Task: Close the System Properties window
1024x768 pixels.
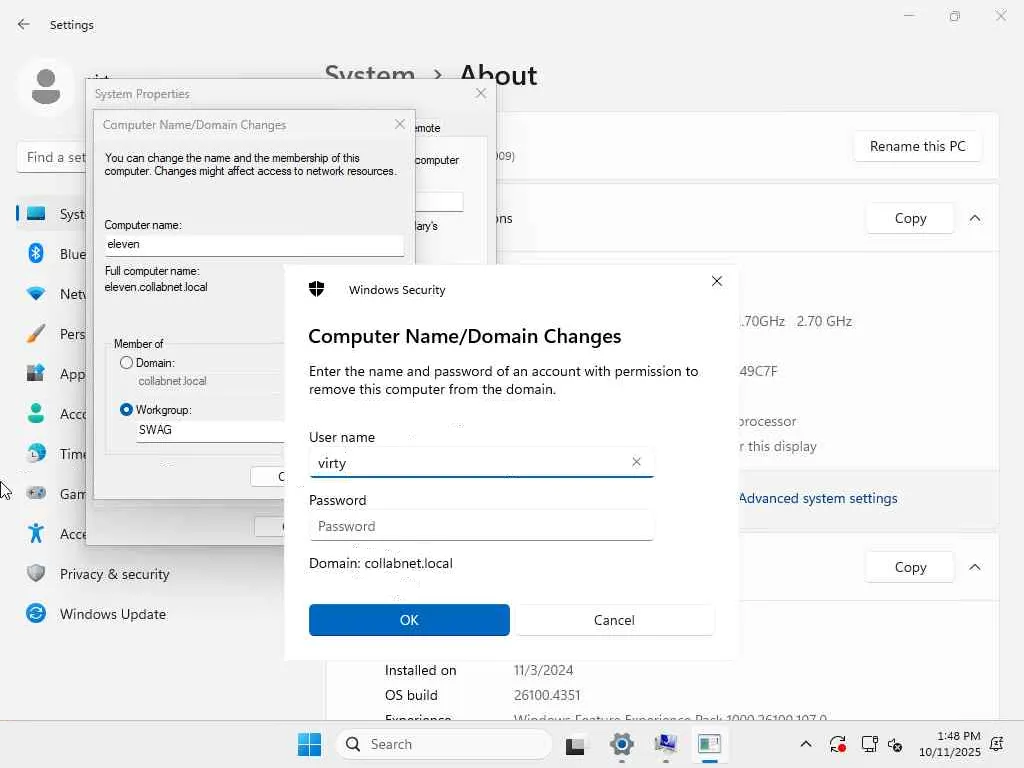Action: tap(481, 93)
